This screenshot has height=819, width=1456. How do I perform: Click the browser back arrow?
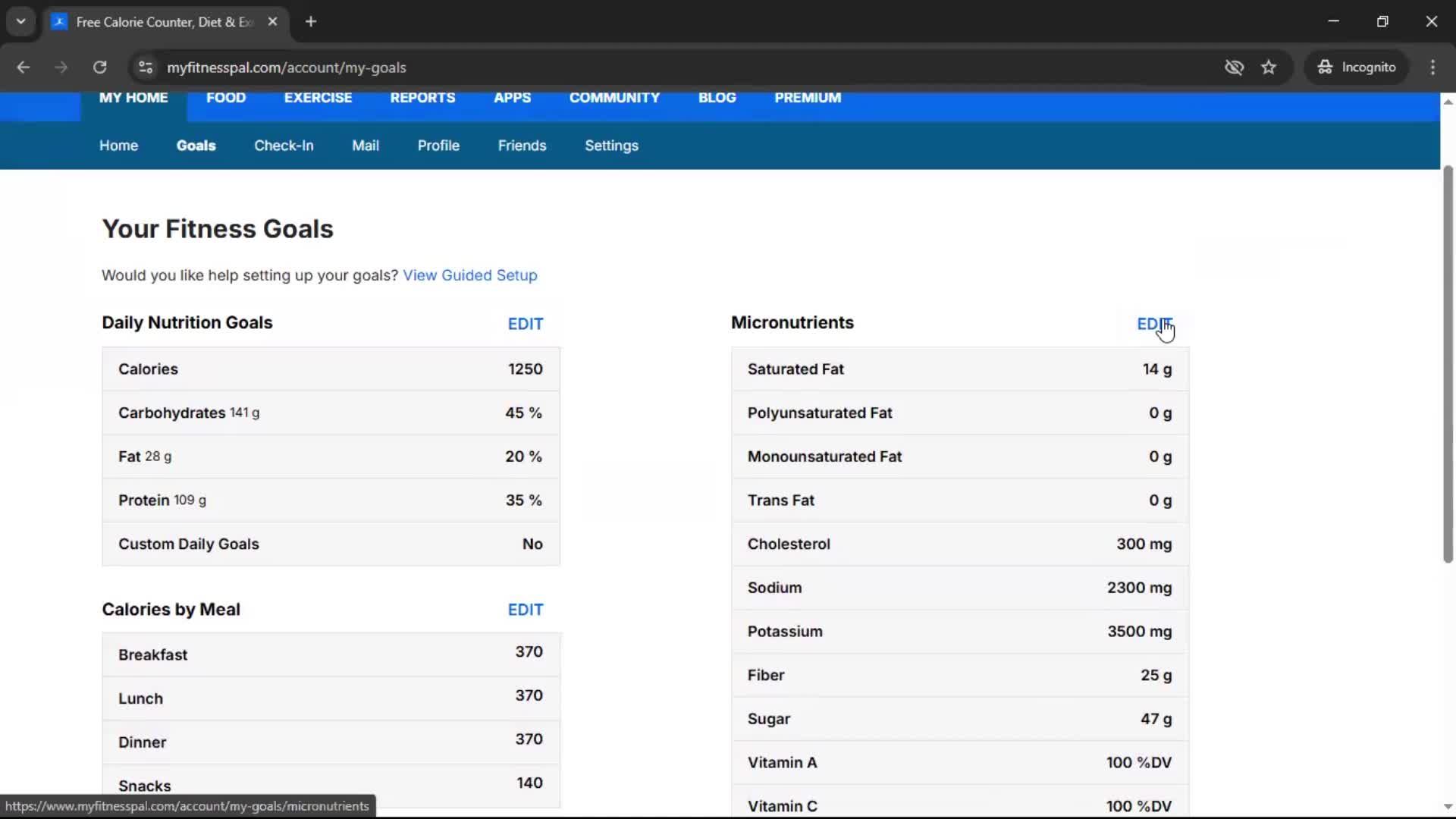click(x=23, y=67)
